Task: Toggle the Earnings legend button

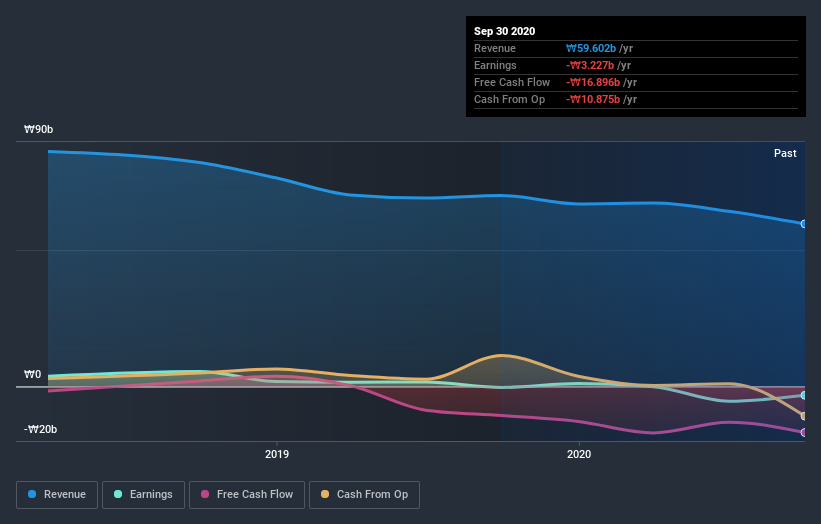Action: point(143,495)
